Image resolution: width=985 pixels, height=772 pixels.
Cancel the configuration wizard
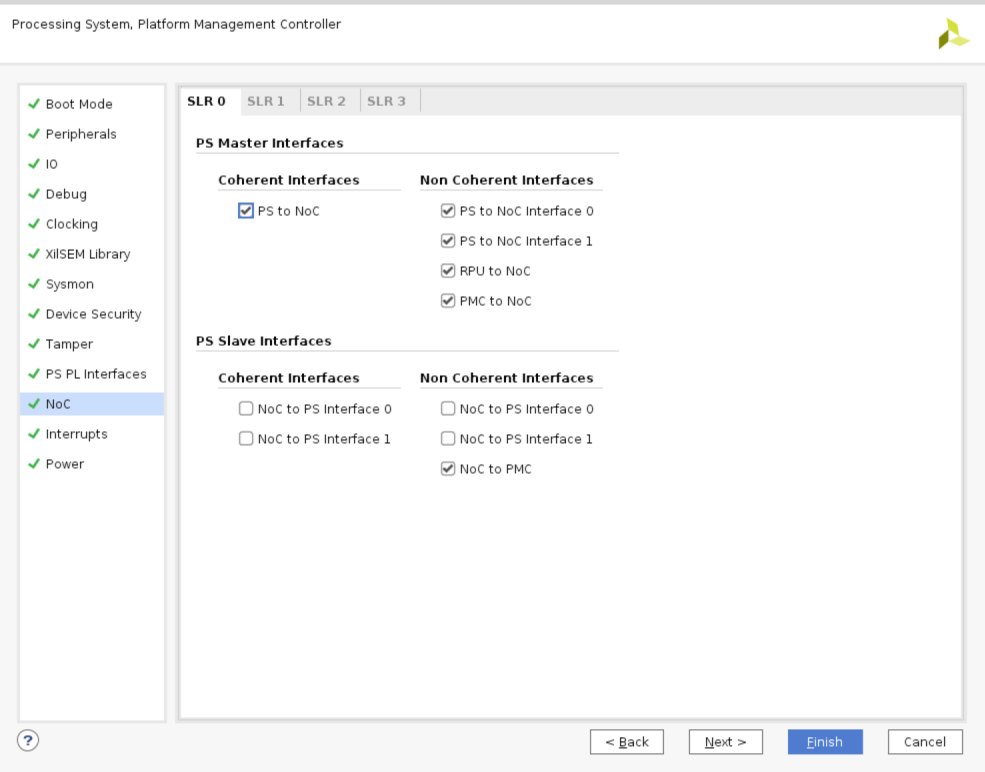(x=924, y=742)
